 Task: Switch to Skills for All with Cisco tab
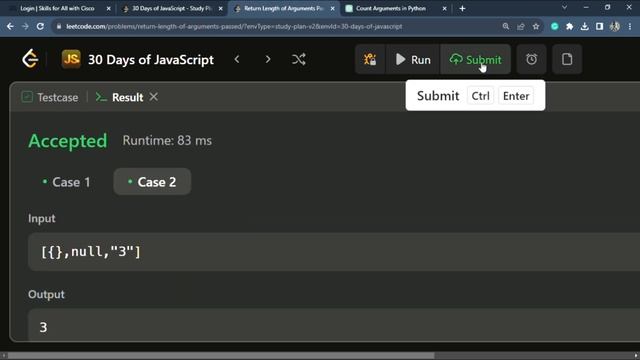coord(57,8)
